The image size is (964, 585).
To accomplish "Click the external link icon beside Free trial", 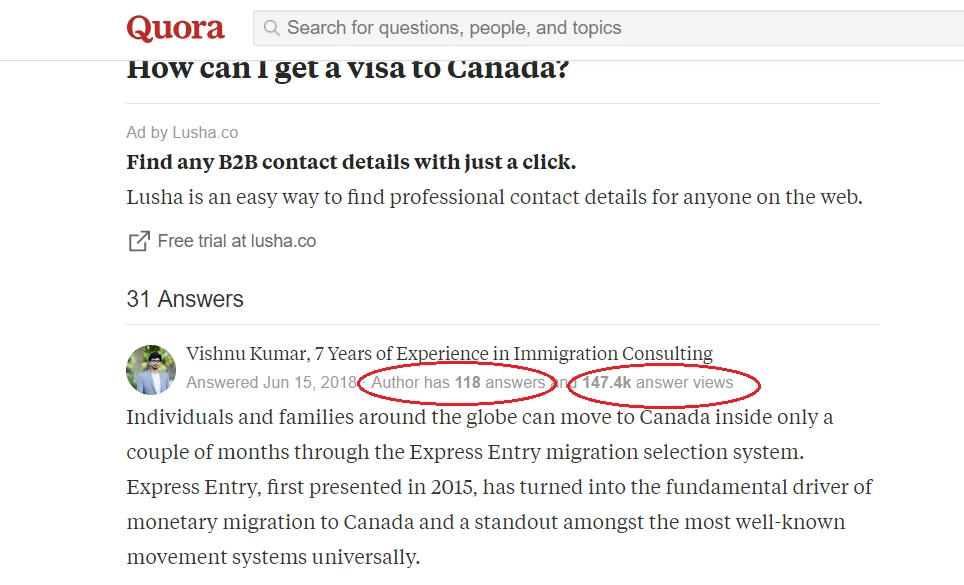I will pos(139,241).
